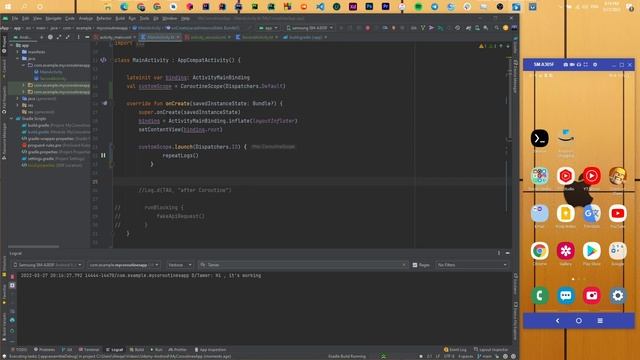Open the Build tool window tab
640x360 pixels.
pos(137,350)
